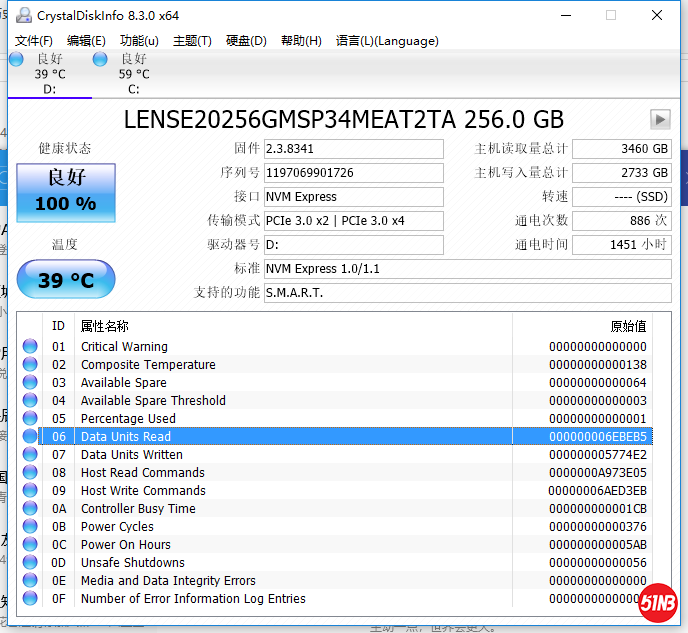Click raw value 00000000000376
Screen dimensions: 688x633
(x=598, y=526)
